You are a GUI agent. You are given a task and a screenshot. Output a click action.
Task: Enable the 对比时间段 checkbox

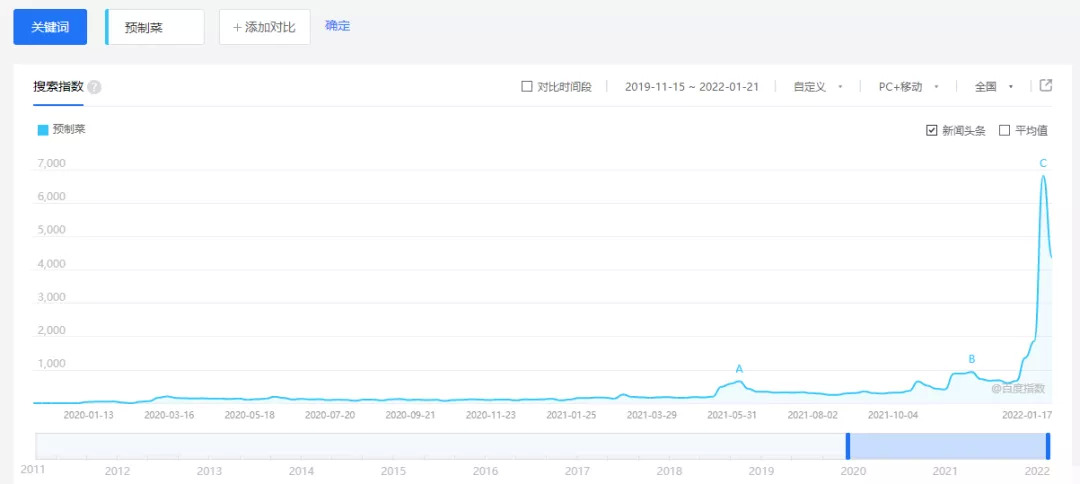click(527, 87)
